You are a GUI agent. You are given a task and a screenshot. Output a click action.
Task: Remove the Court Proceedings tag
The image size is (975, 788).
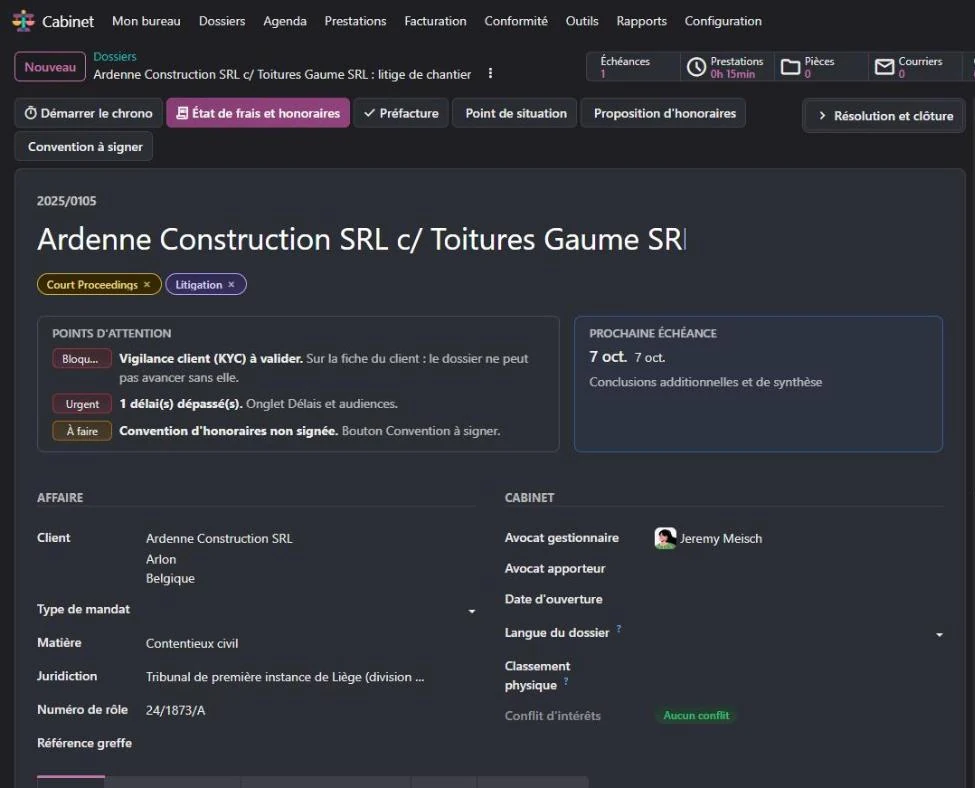tap(147, 284)
